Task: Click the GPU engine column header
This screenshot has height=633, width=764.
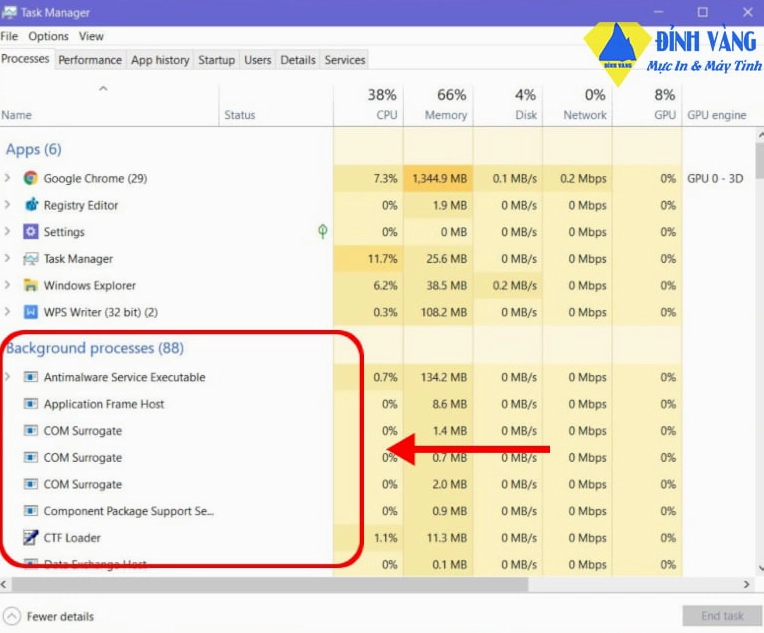Action: click(719, 105)
